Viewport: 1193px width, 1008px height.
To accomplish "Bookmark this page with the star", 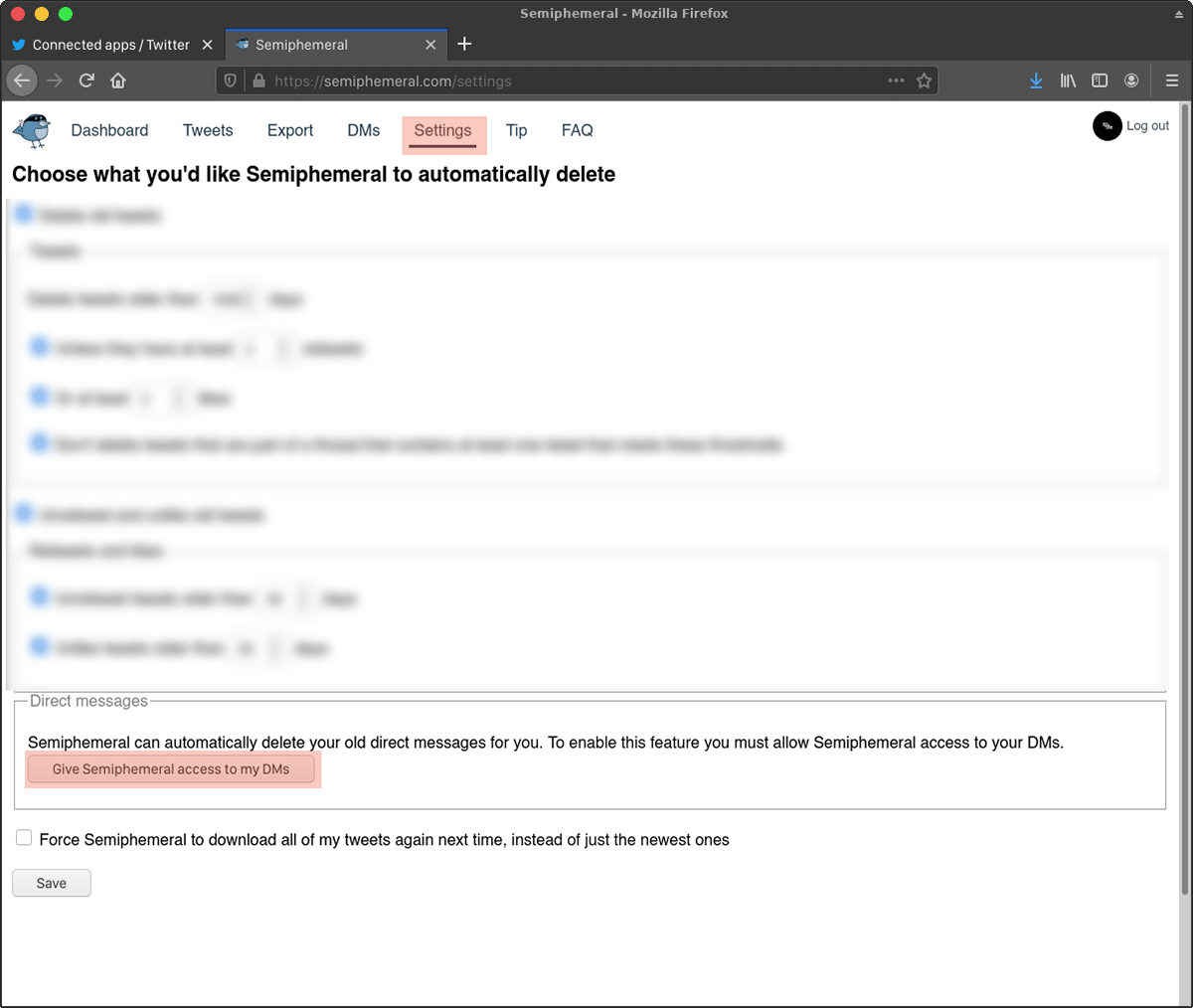I will (924, 81).
